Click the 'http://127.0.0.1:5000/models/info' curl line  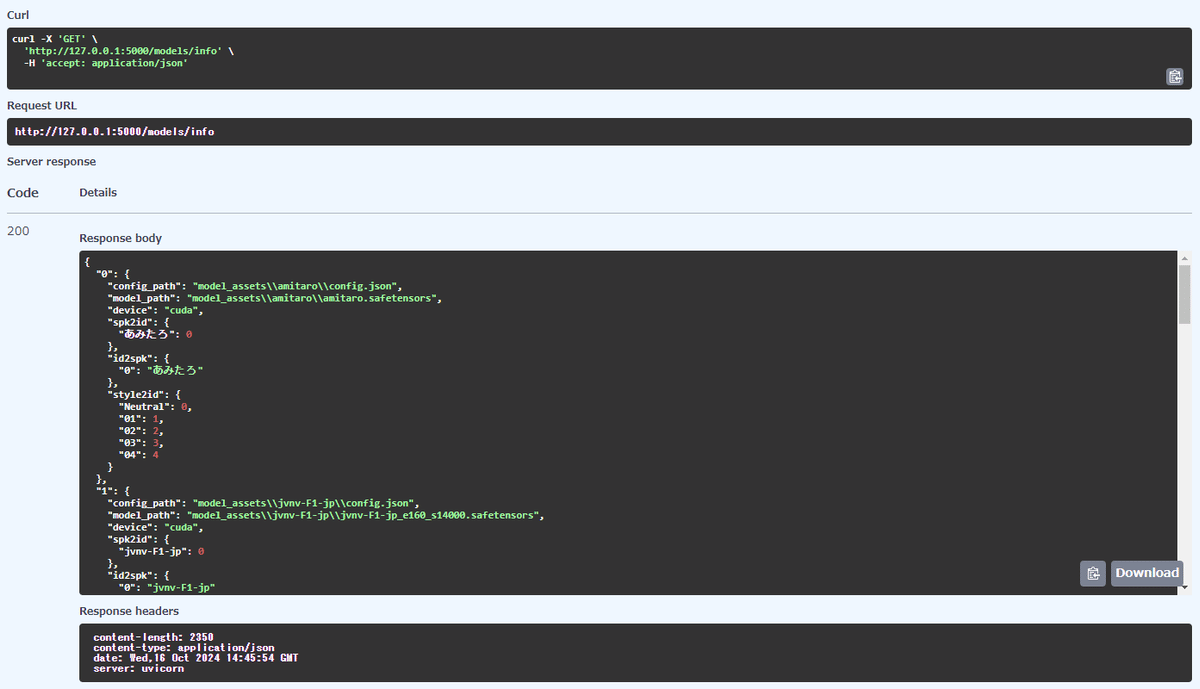pyautogui.click(x=130, y=50)
